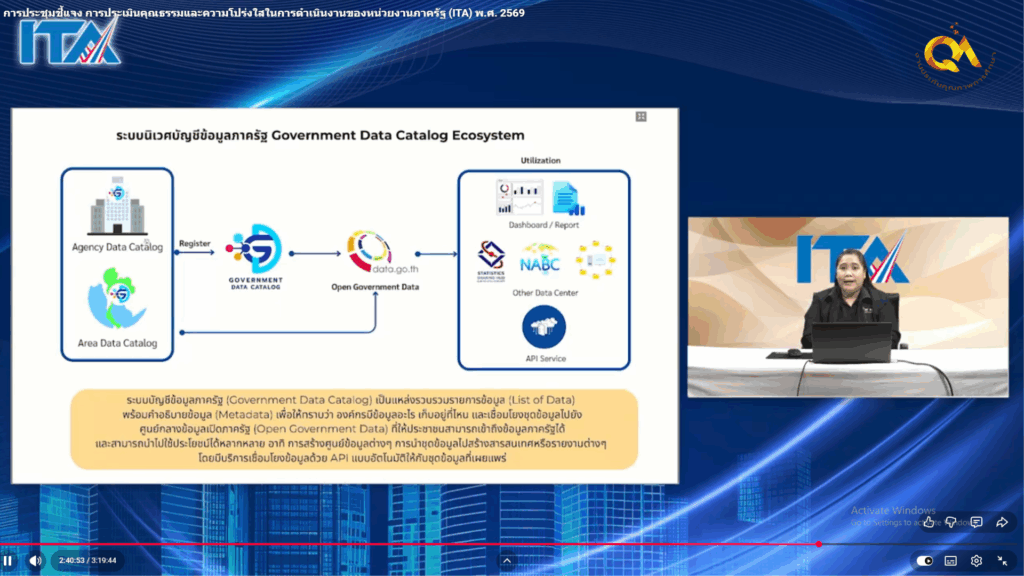Open the player settings gear
Screen dimensions: 1024x576
coord(976,561)
